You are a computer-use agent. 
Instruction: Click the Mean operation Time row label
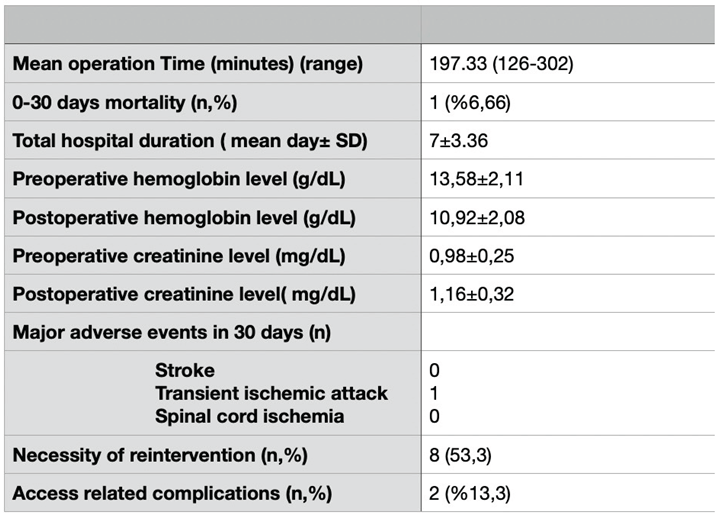pos(187,64)
